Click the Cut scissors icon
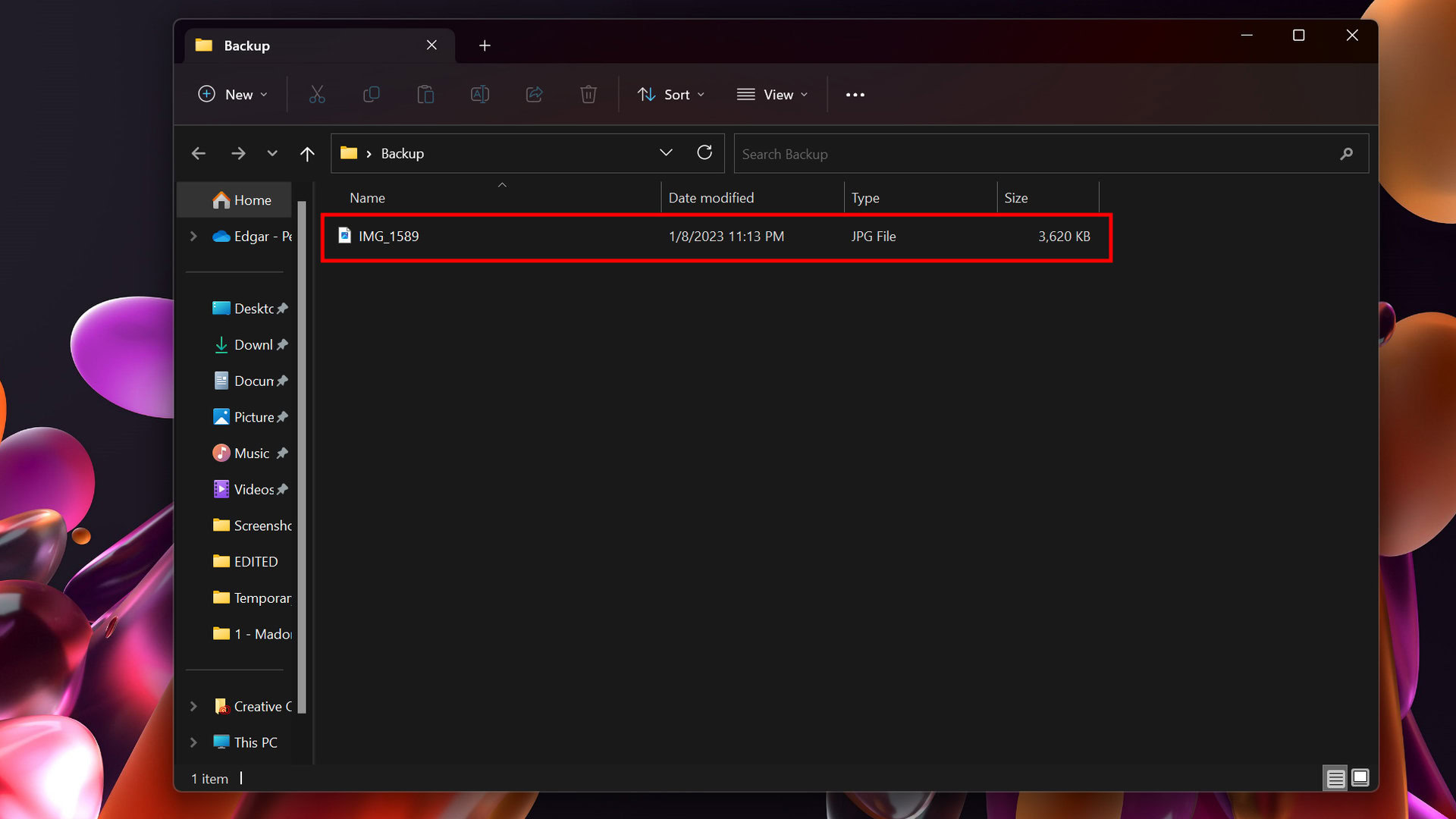The width and height of the screenshot is (1456, 819). coord(317,95)
